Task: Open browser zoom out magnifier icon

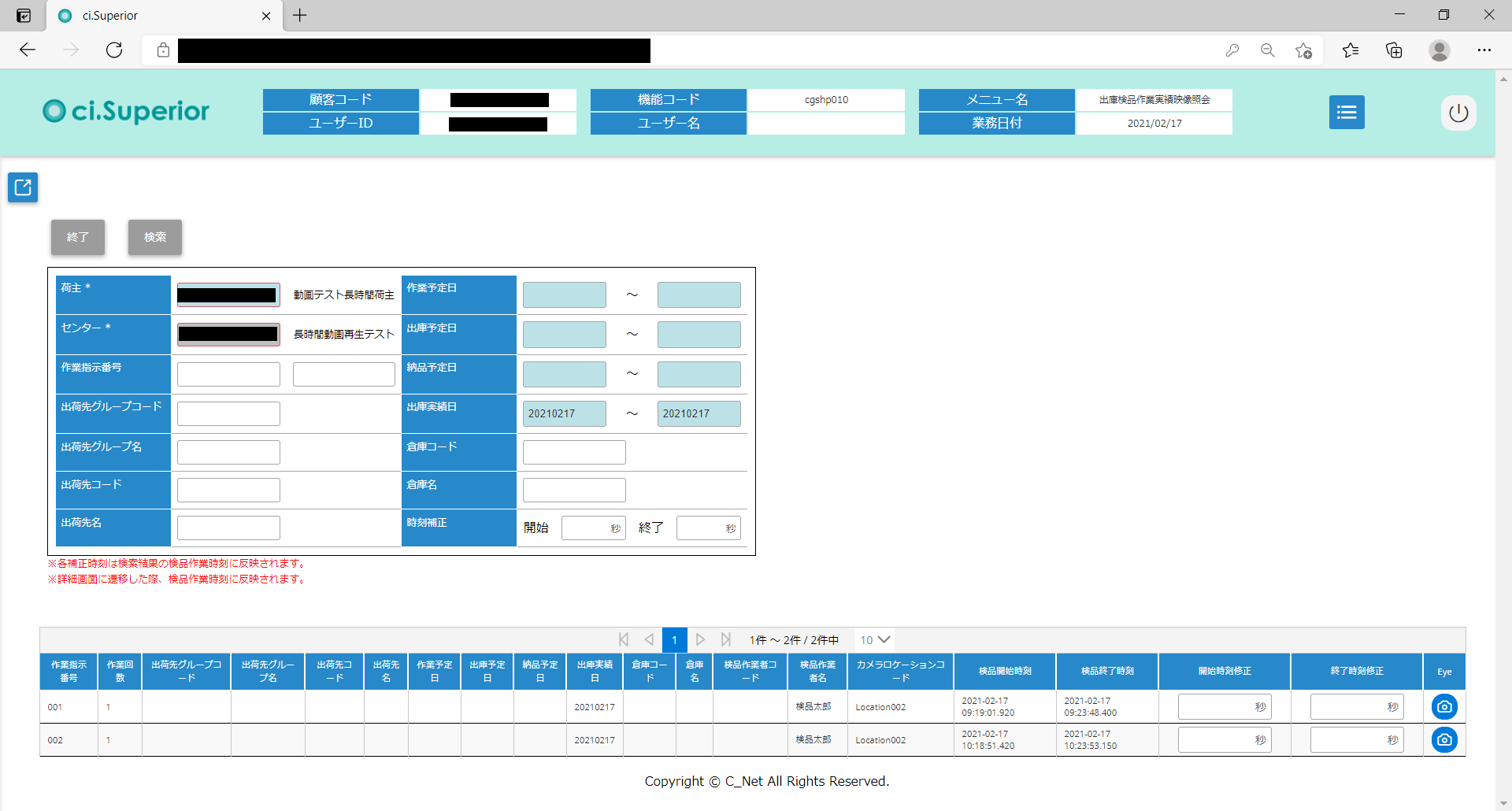Action: click(1268, 50)
